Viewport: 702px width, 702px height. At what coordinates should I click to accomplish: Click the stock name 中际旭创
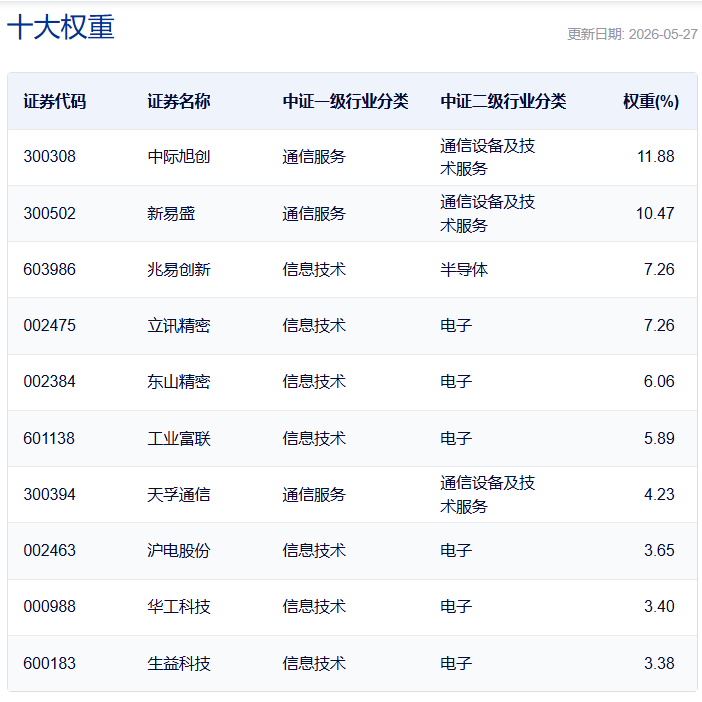point(179,157)
